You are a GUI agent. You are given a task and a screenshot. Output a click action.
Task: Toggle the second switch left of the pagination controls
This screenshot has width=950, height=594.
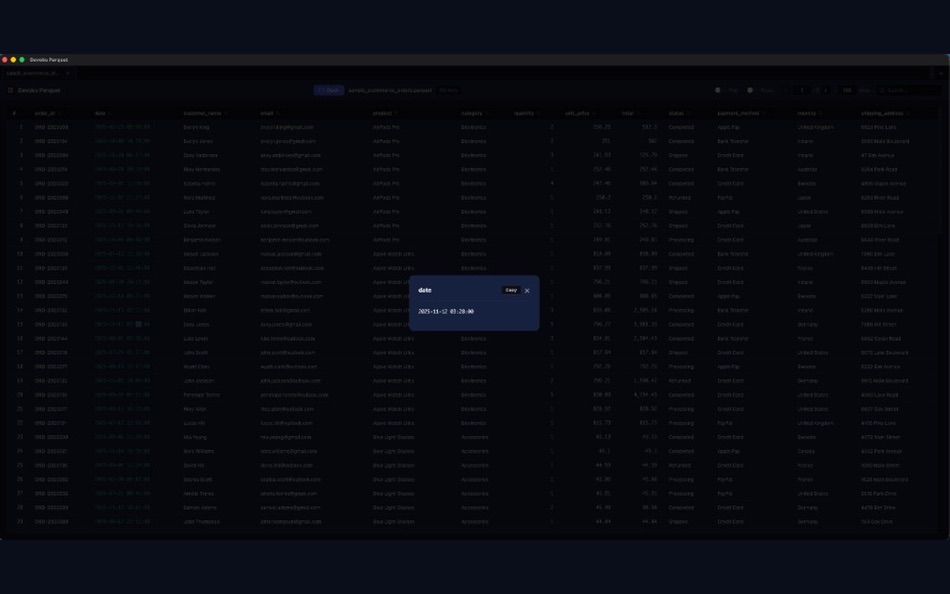coord(749,90)
